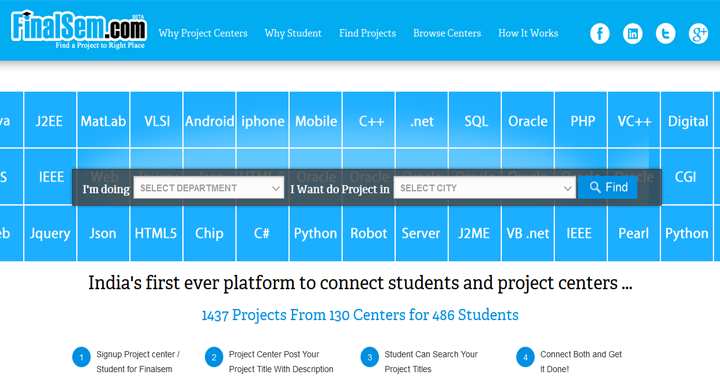Select the Oracle tile in top row
Viewport: 720px width, 380px height.
coord(528,120)
